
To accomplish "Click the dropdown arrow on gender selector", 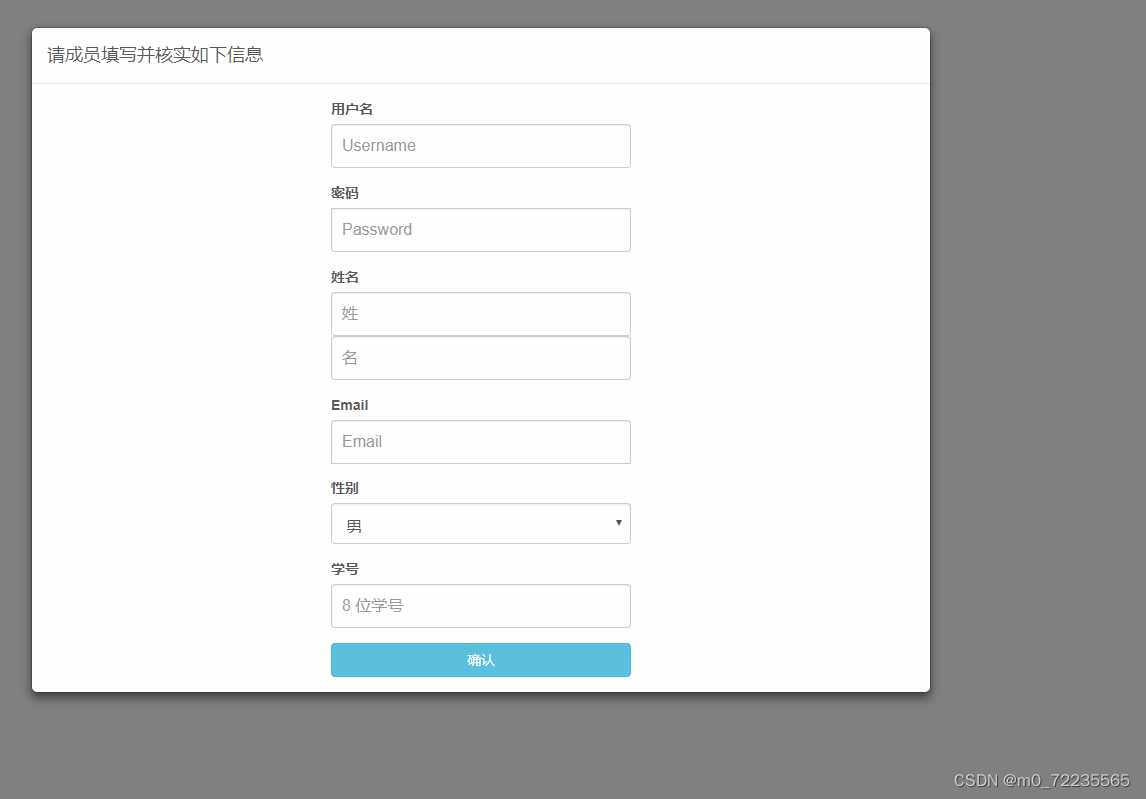I will (x=619, y=523).
